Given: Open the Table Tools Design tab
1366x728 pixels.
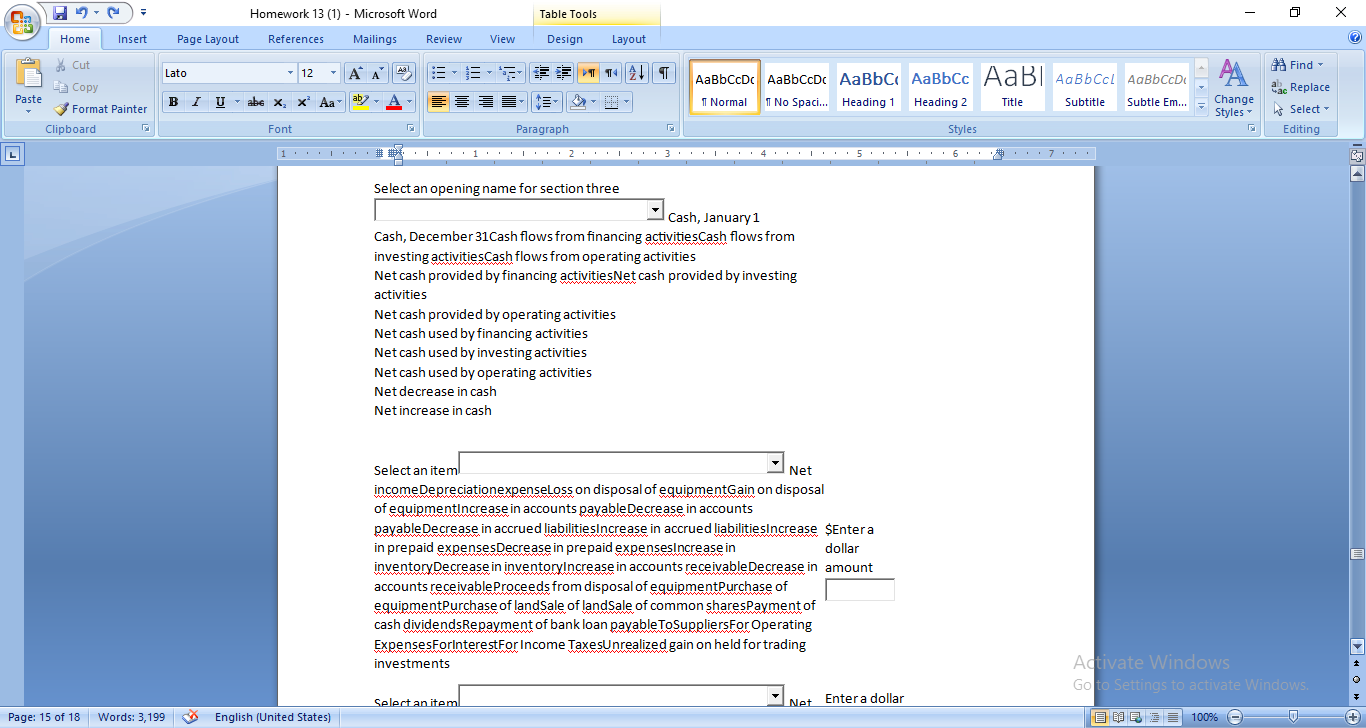Looking at the screenshot, I should (564, 39).
